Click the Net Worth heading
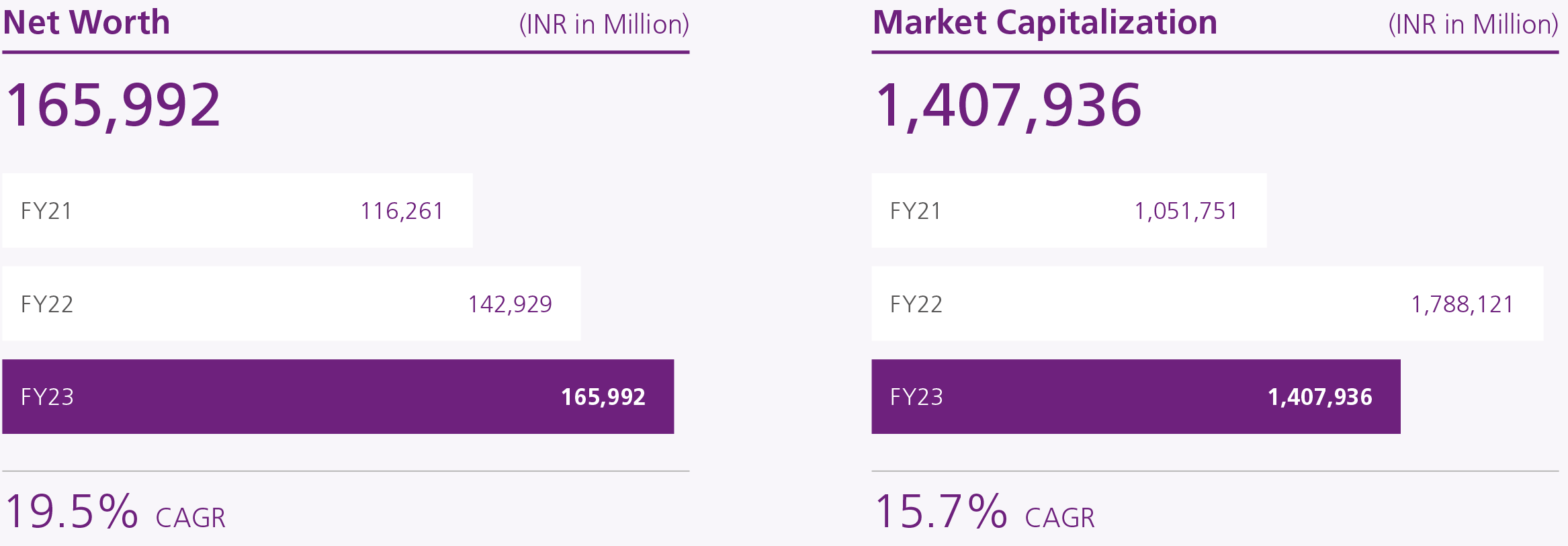 pos(87,22)
